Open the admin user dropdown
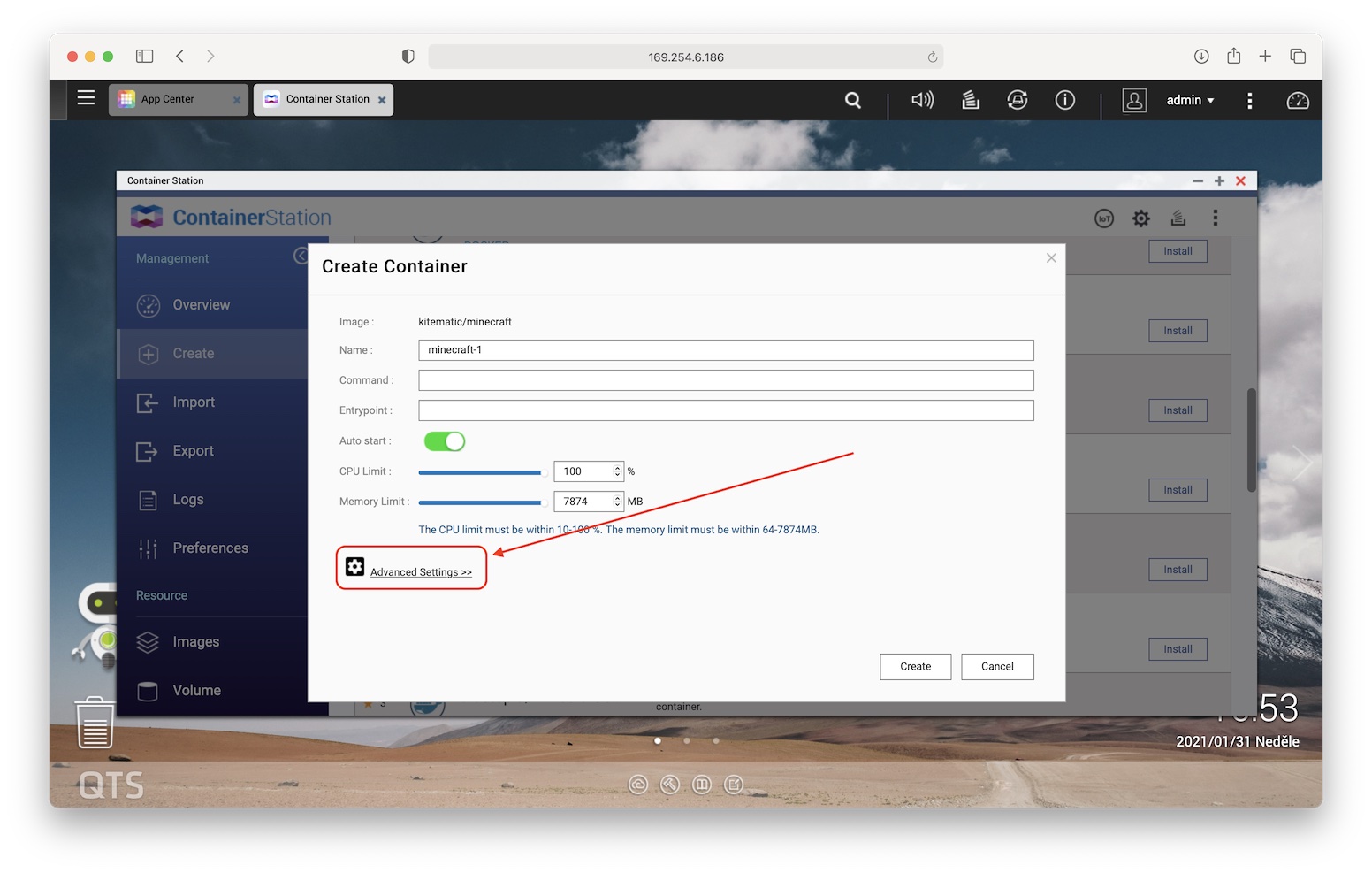 pos(1190,100)
